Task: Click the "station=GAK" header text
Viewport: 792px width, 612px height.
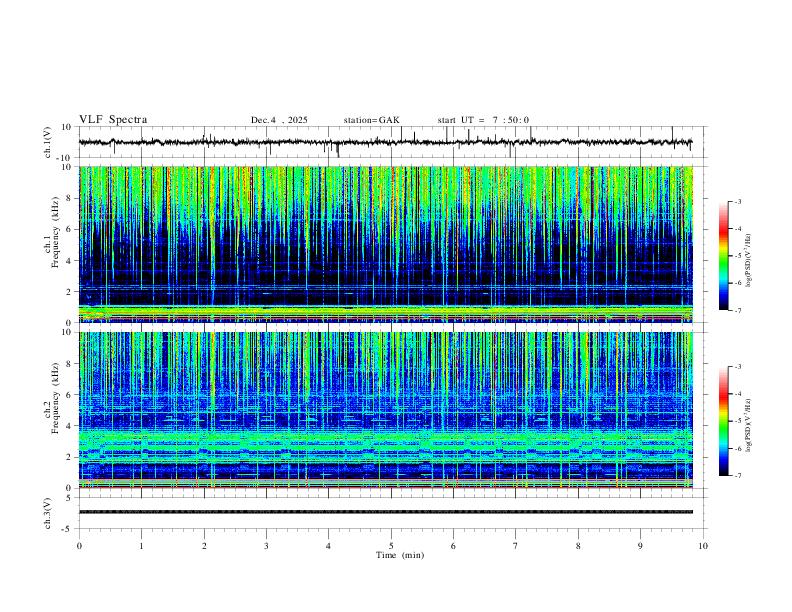Action: pos(371,120)
